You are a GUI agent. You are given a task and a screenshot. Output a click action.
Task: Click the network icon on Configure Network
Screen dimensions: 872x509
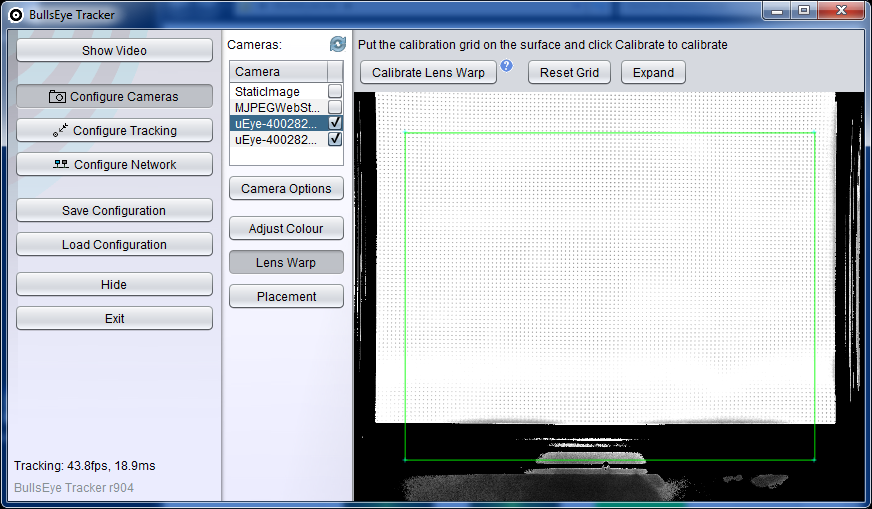(x=61, y=165)
